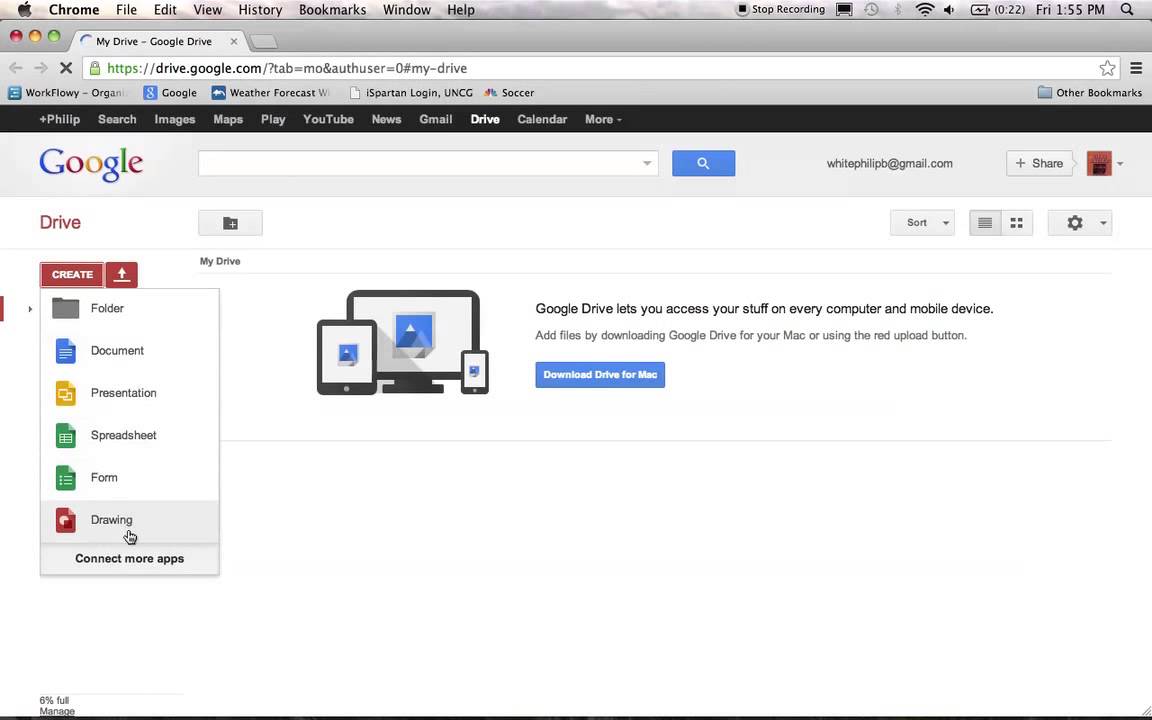The height and width of the screenshot is (720, 1152).
Task: Open the Weather Forecast bookmark
Action: tap(271, 93)
